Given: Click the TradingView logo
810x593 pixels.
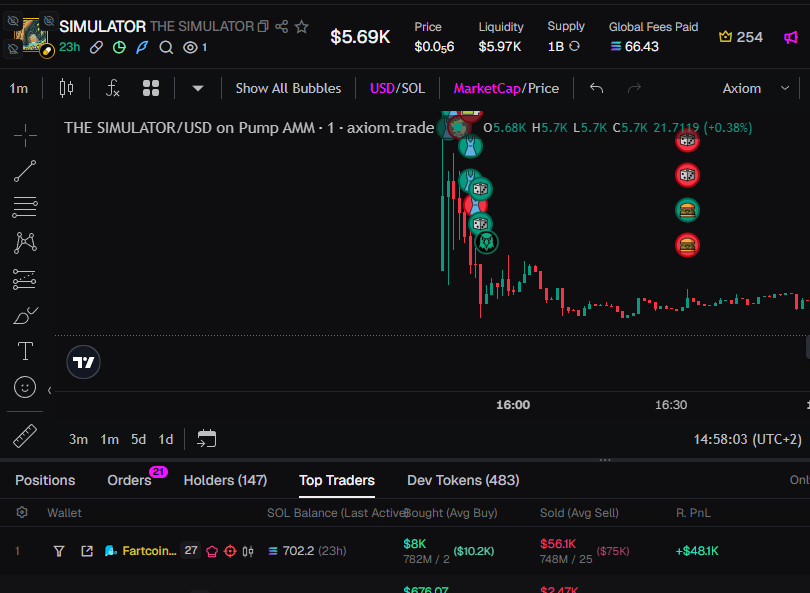Looking at the screenshot, I should click(83, 362).
